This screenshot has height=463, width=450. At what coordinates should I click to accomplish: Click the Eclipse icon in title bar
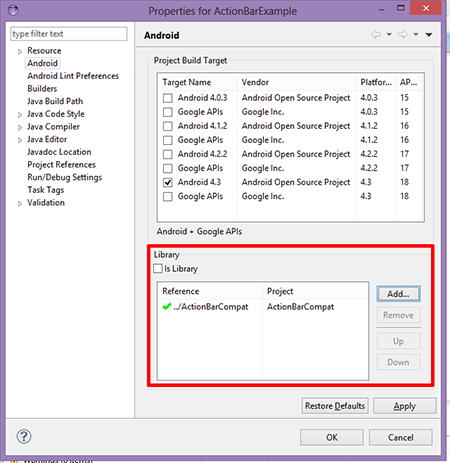(13, 10)
